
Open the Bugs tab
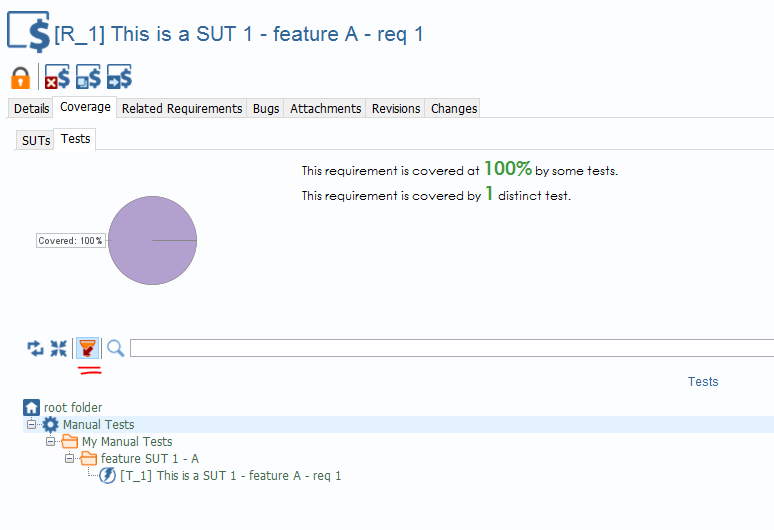coord(266,109)
